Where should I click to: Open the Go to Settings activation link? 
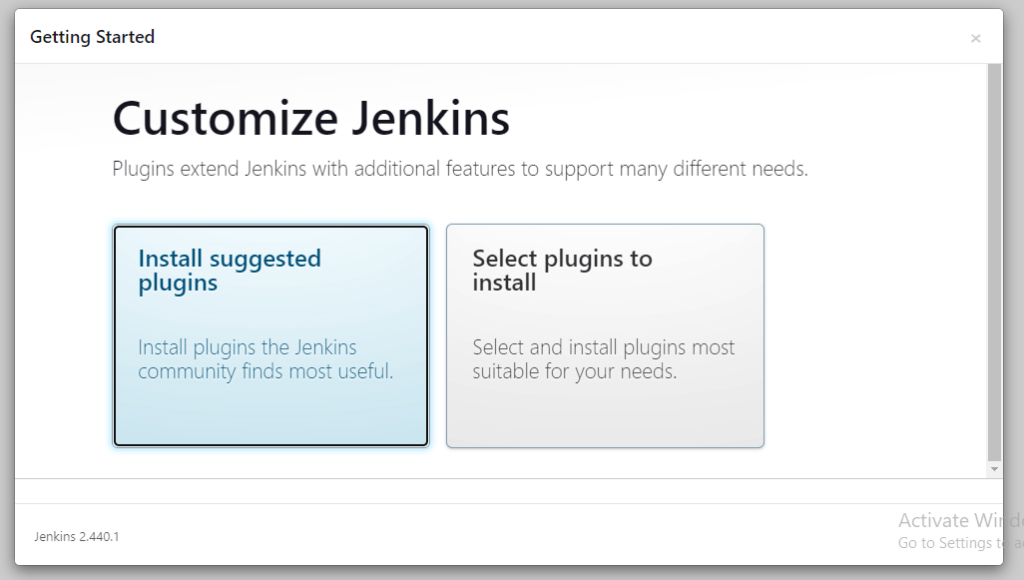click(950, 543)
